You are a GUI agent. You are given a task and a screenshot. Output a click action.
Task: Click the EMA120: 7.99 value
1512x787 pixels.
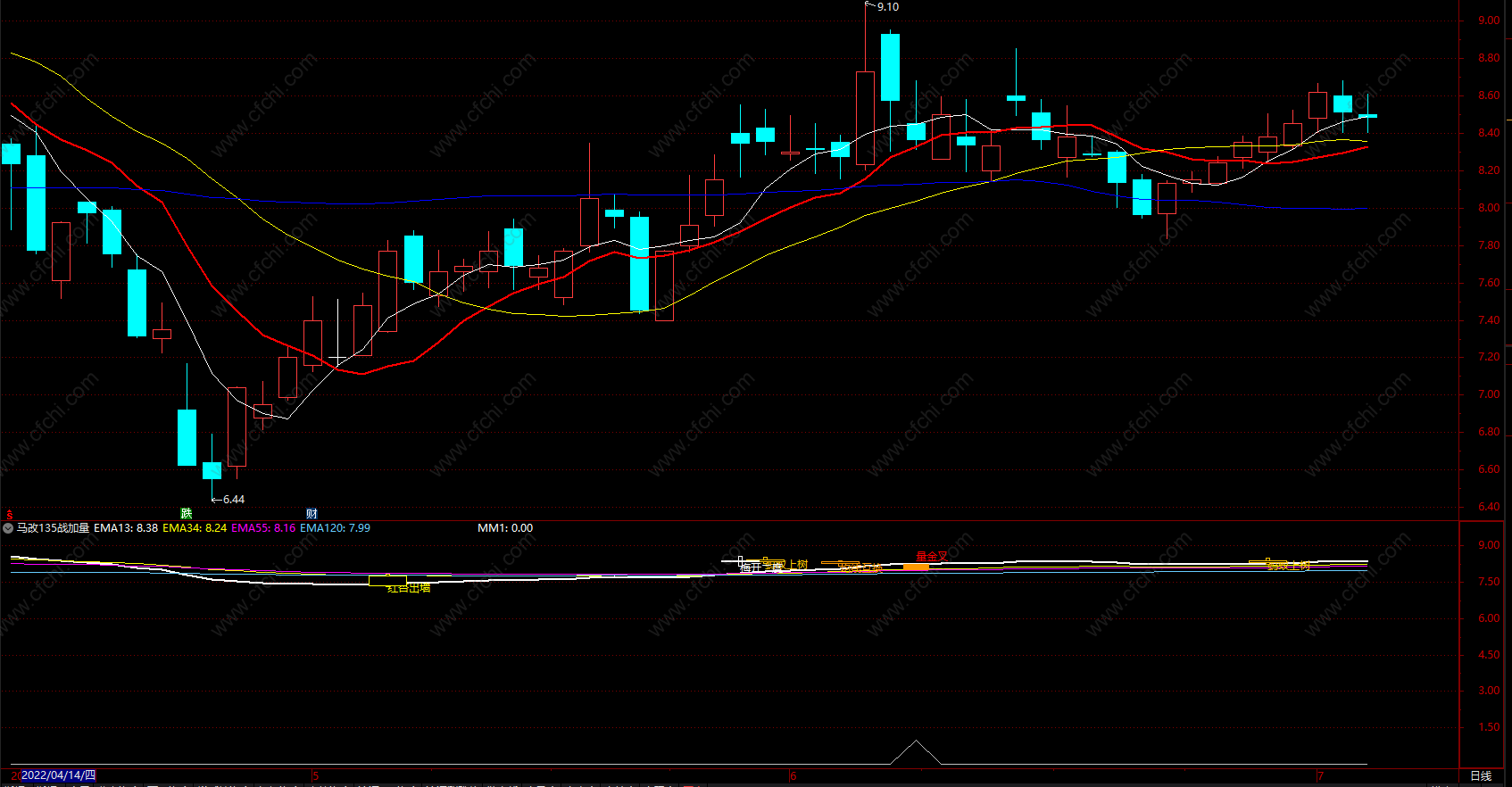click(x=335, y=528)
